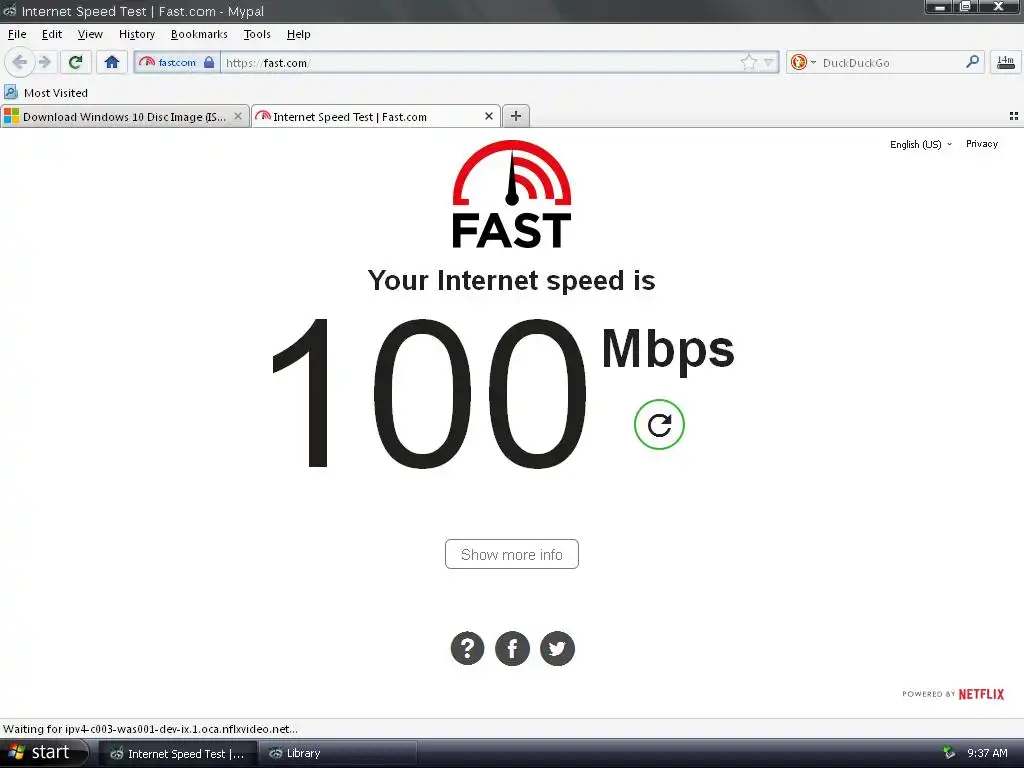Image resolution: width=1024 pixels, height=768 pixels.
Task: Reload the page with toolbar refresh icon
Action: (75, 62)
